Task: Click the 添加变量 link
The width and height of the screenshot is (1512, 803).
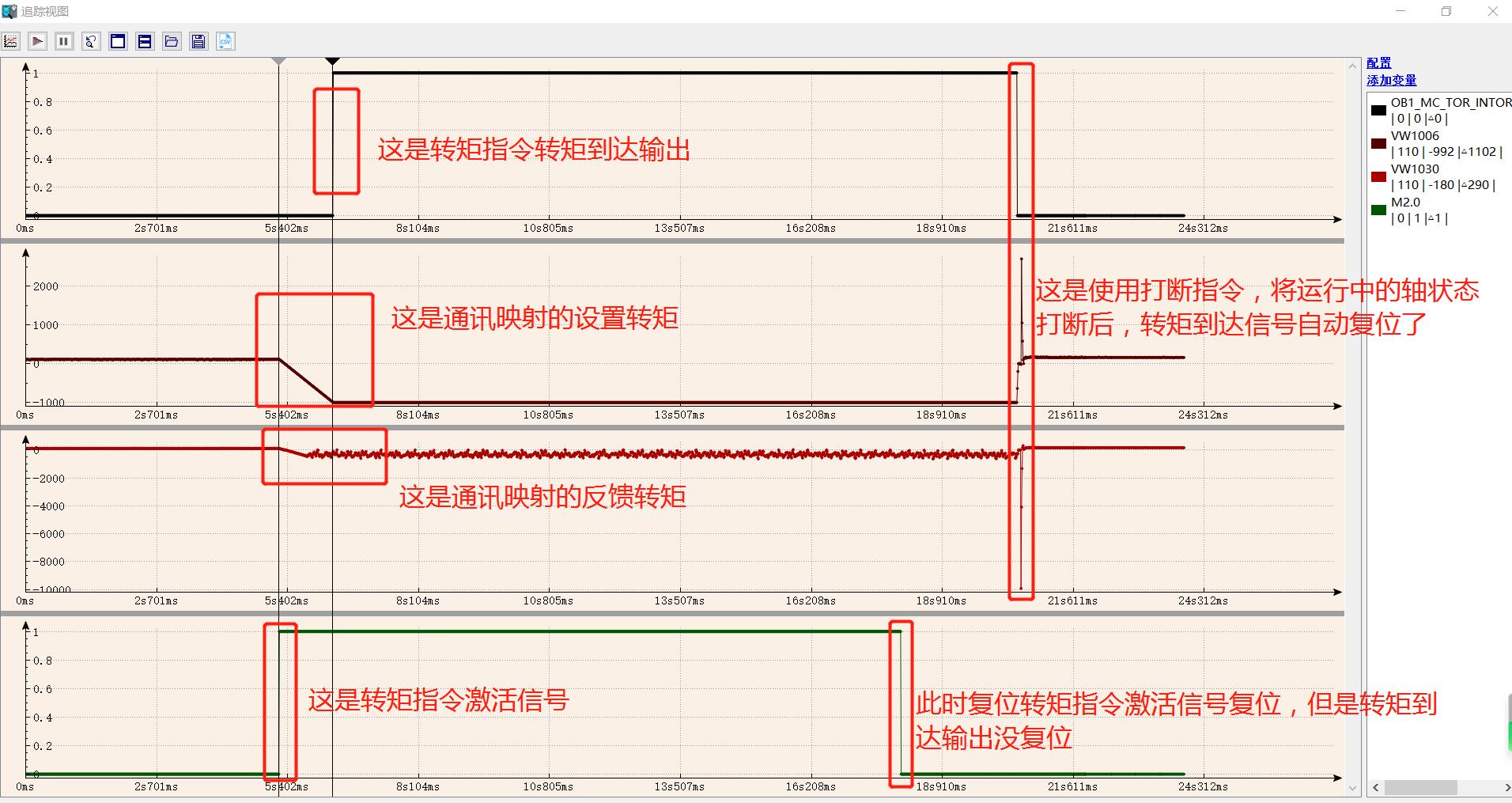Action: point(1392,80)
